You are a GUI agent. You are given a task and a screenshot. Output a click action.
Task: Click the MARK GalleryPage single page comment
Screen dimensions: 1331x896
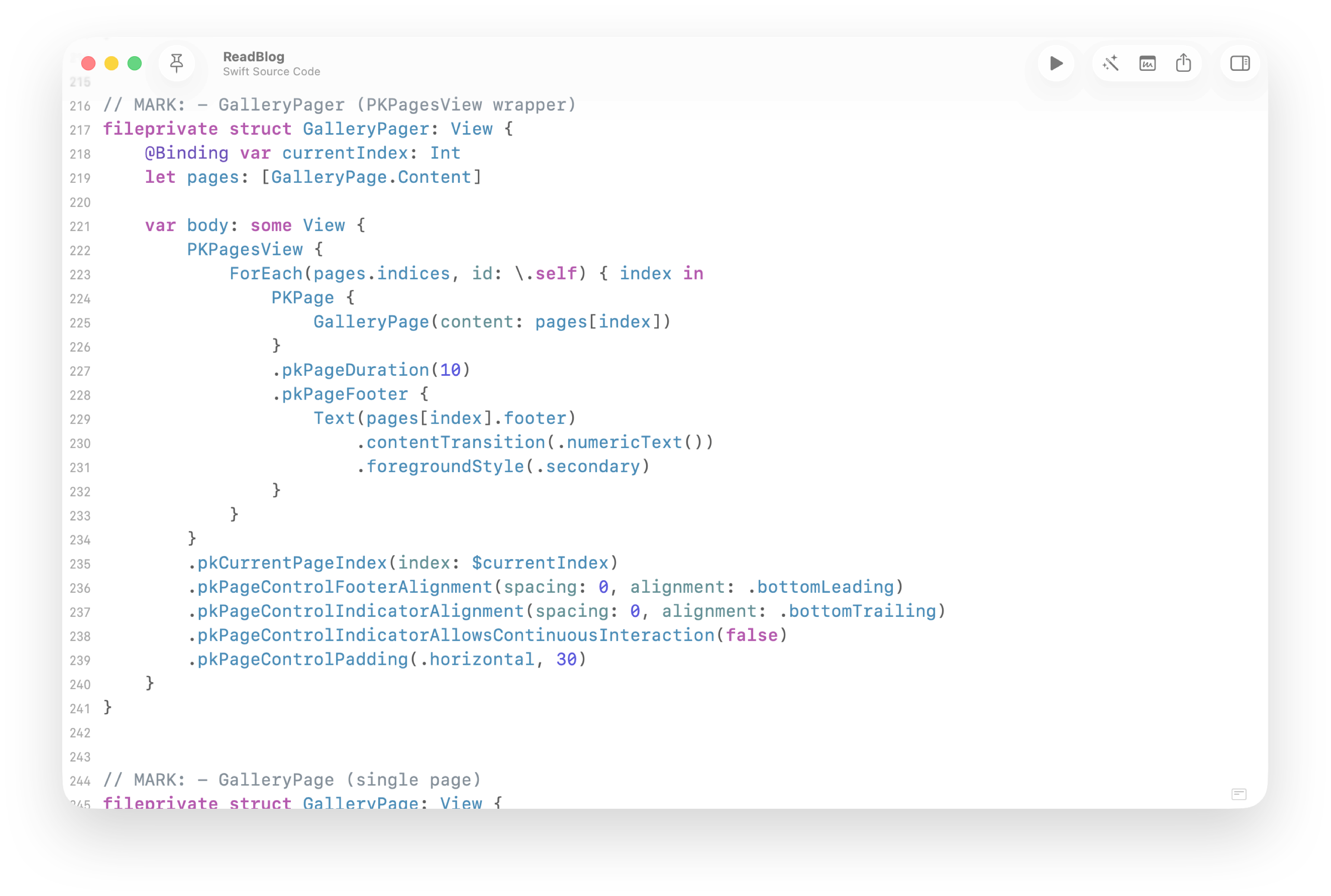pos(292,780)
